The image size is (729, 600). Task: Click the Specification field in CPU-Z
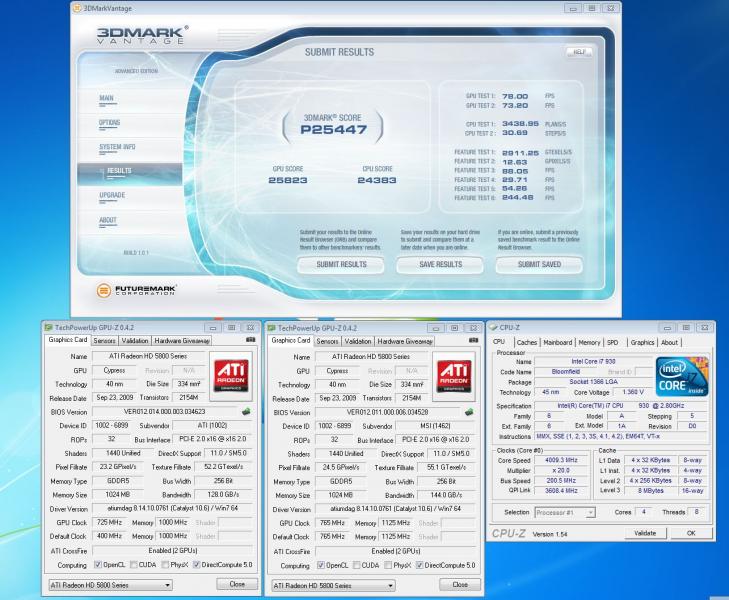click(x=621, y=406)
